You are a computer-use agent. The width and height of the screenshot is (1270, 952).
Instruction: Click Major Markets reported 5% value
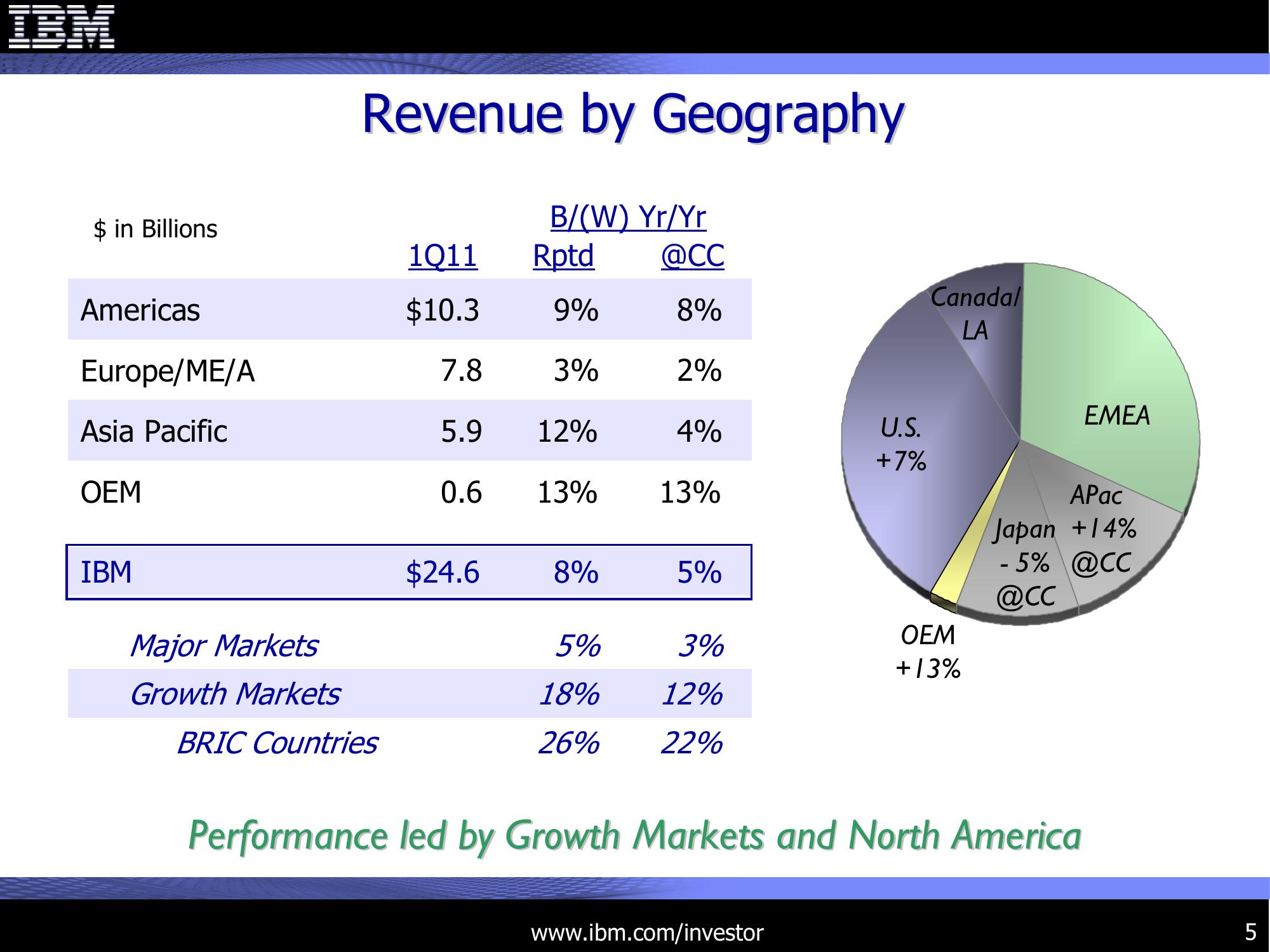point(577,646)
